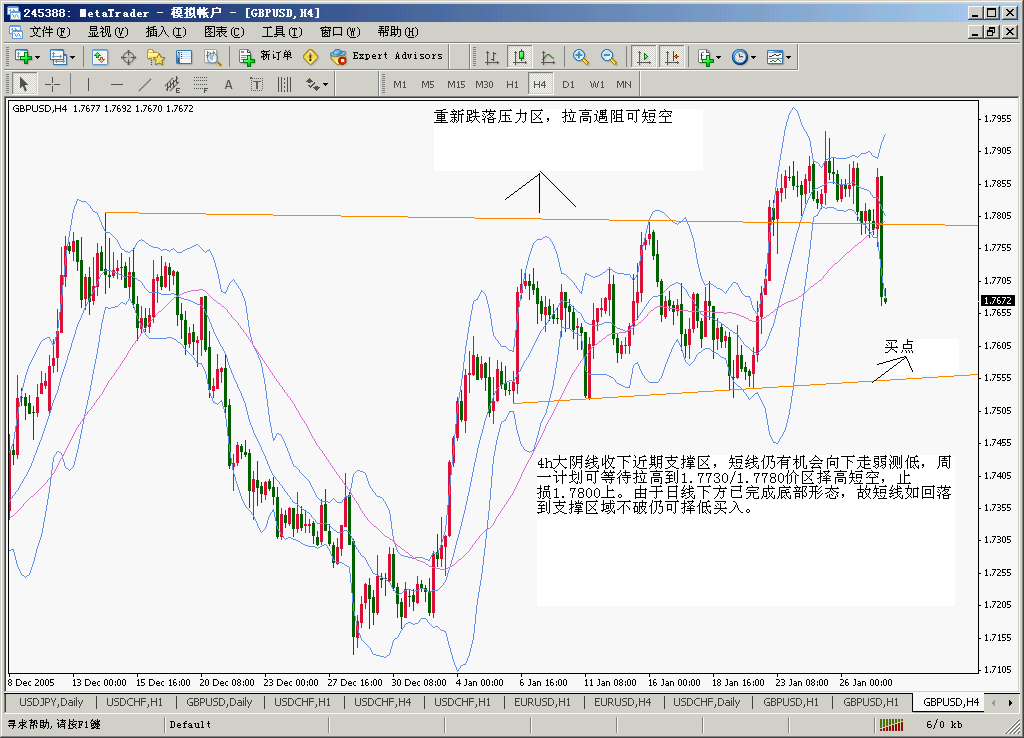The image size is (1024, 738).
Task: Click the arrows symbol tool dropdown
Action: pyautogui.click(x=317, y=84)
